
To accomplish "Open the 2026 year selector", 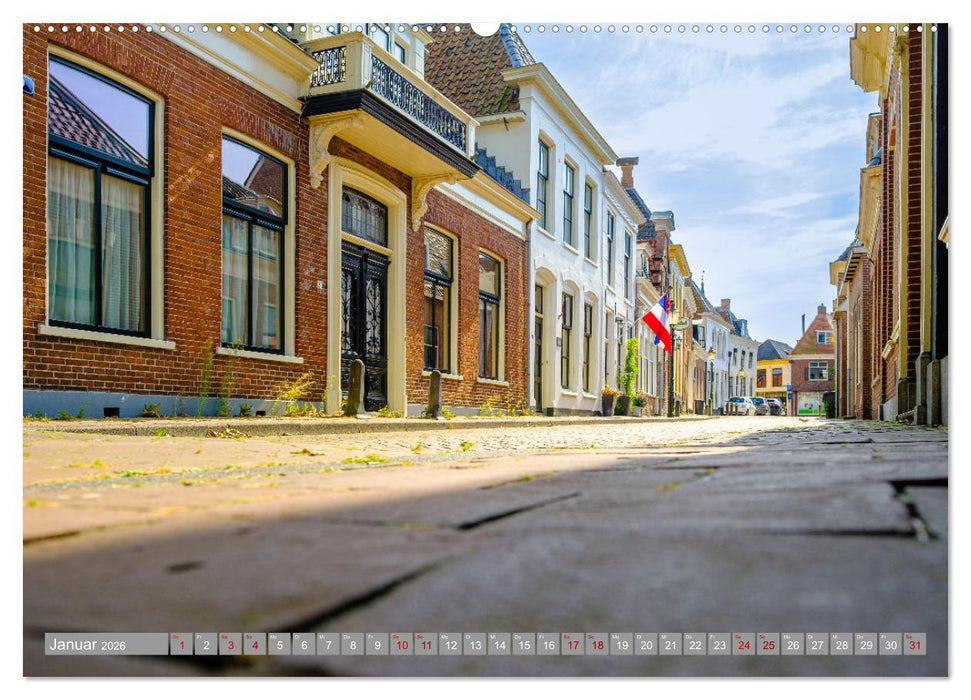I will click(x=112, y=648).
